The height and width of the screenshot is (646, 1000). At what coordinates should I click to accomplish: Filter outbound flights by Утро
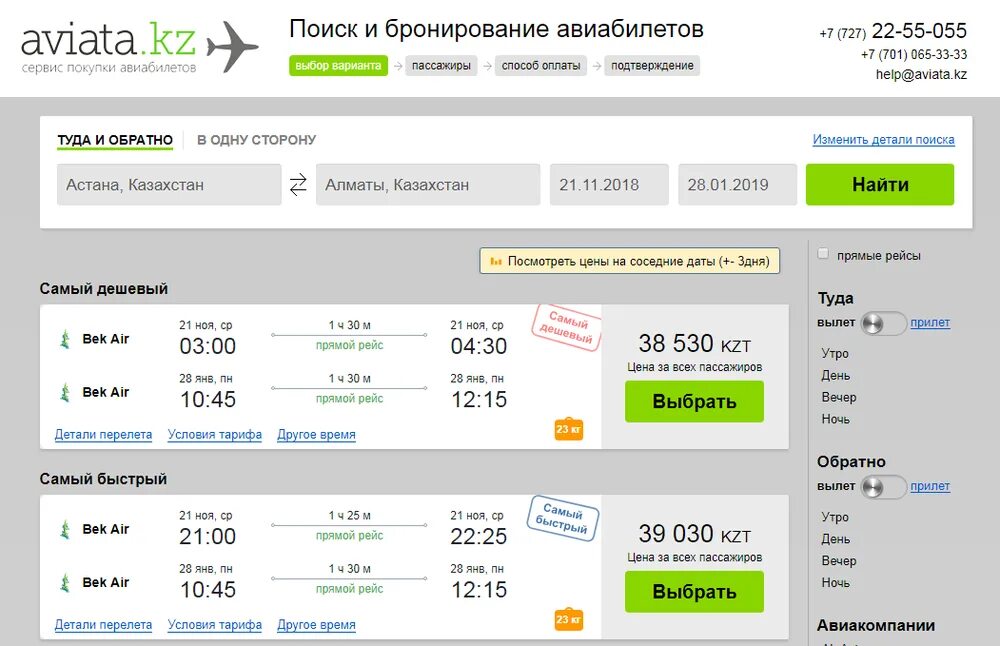pyautogui.click(x=835, y=353)
